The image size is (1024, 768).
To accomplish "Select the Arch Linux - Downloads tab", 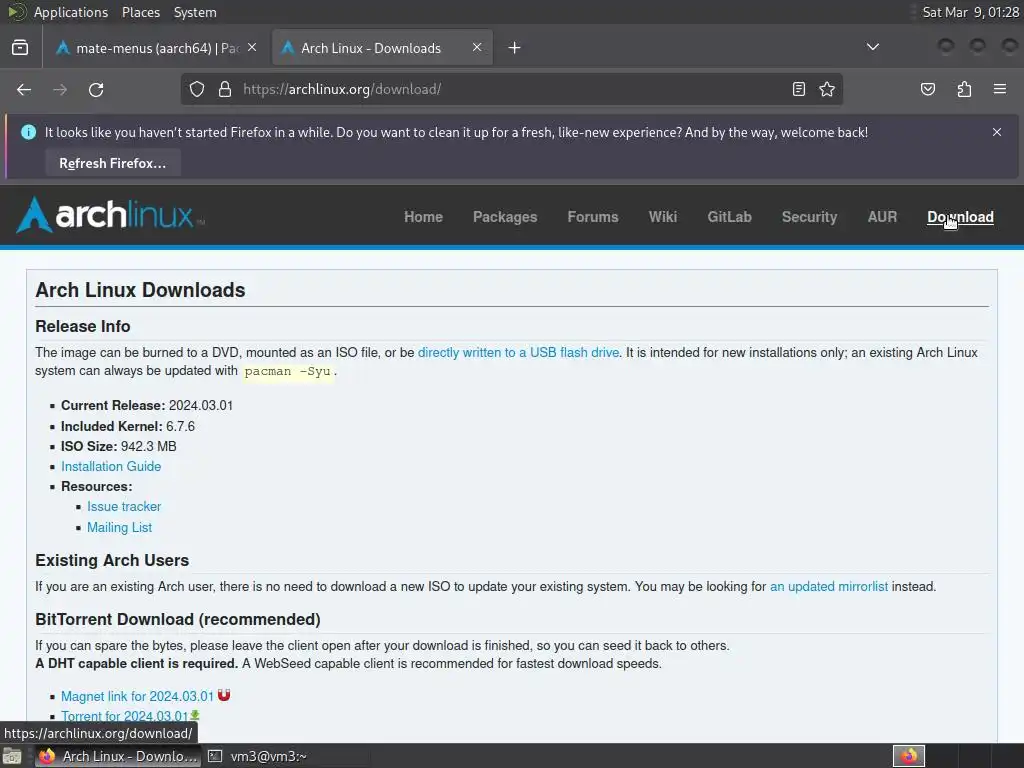I will click(x=382, y=48).
